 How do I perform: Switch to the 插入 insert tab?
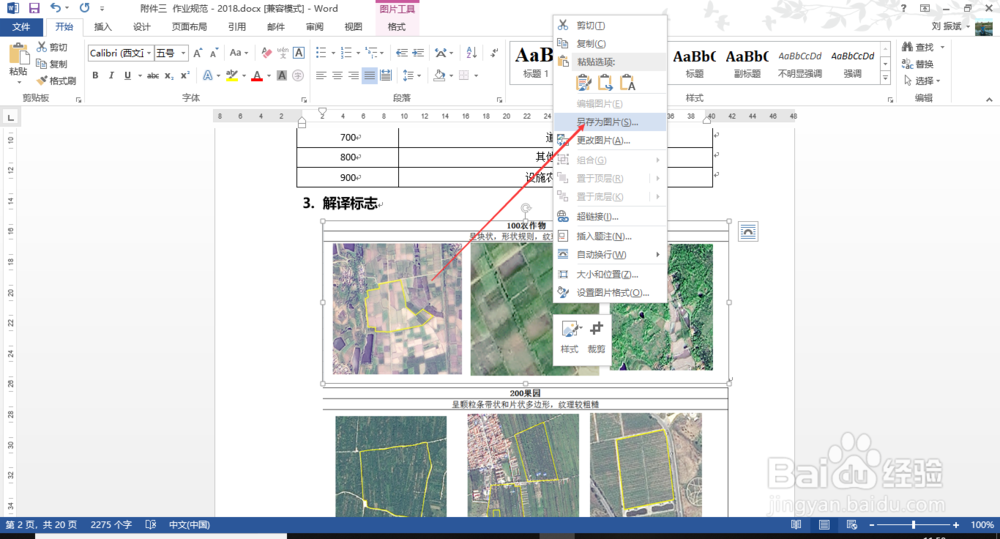[103, 27]
